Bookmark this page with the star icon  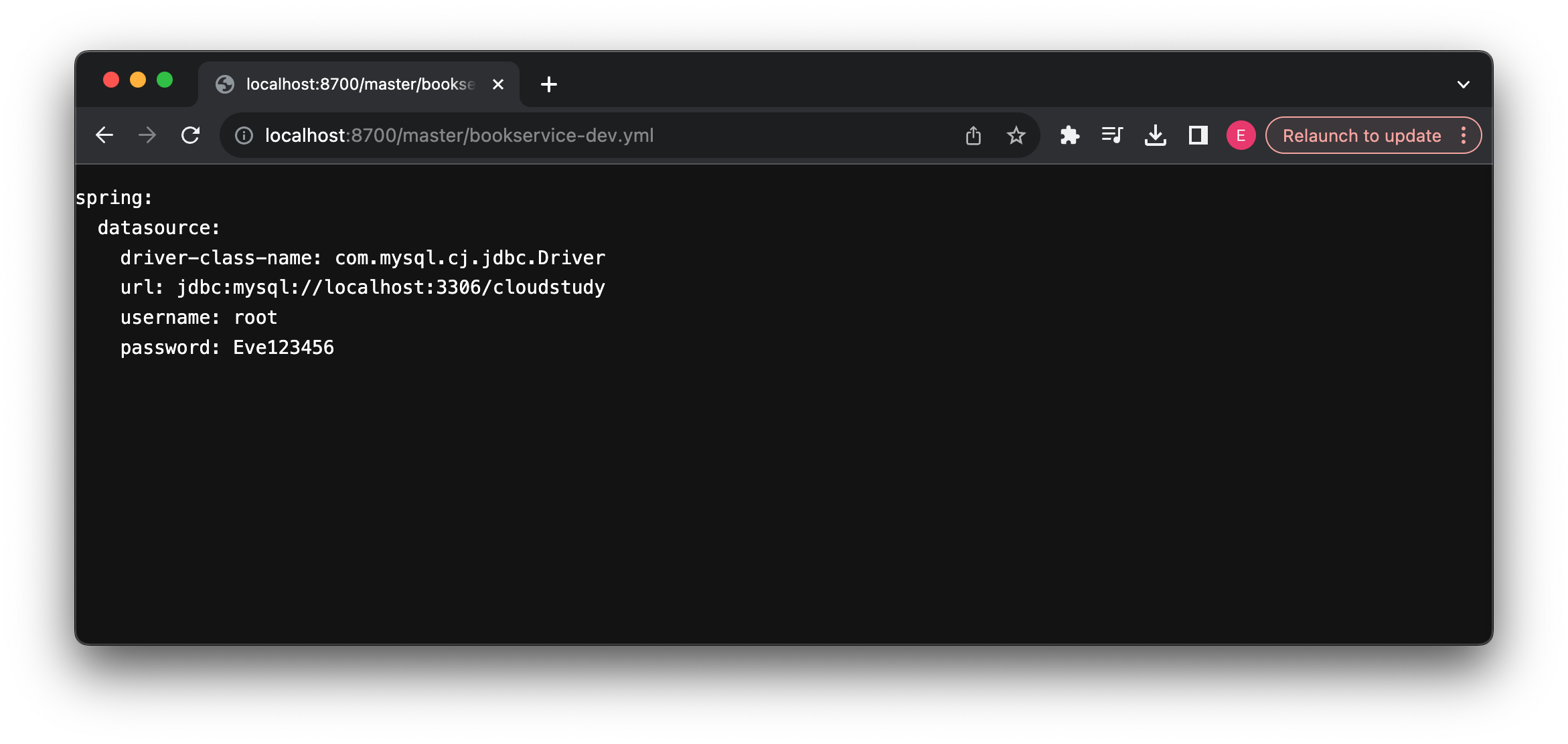coord(1016,134)
